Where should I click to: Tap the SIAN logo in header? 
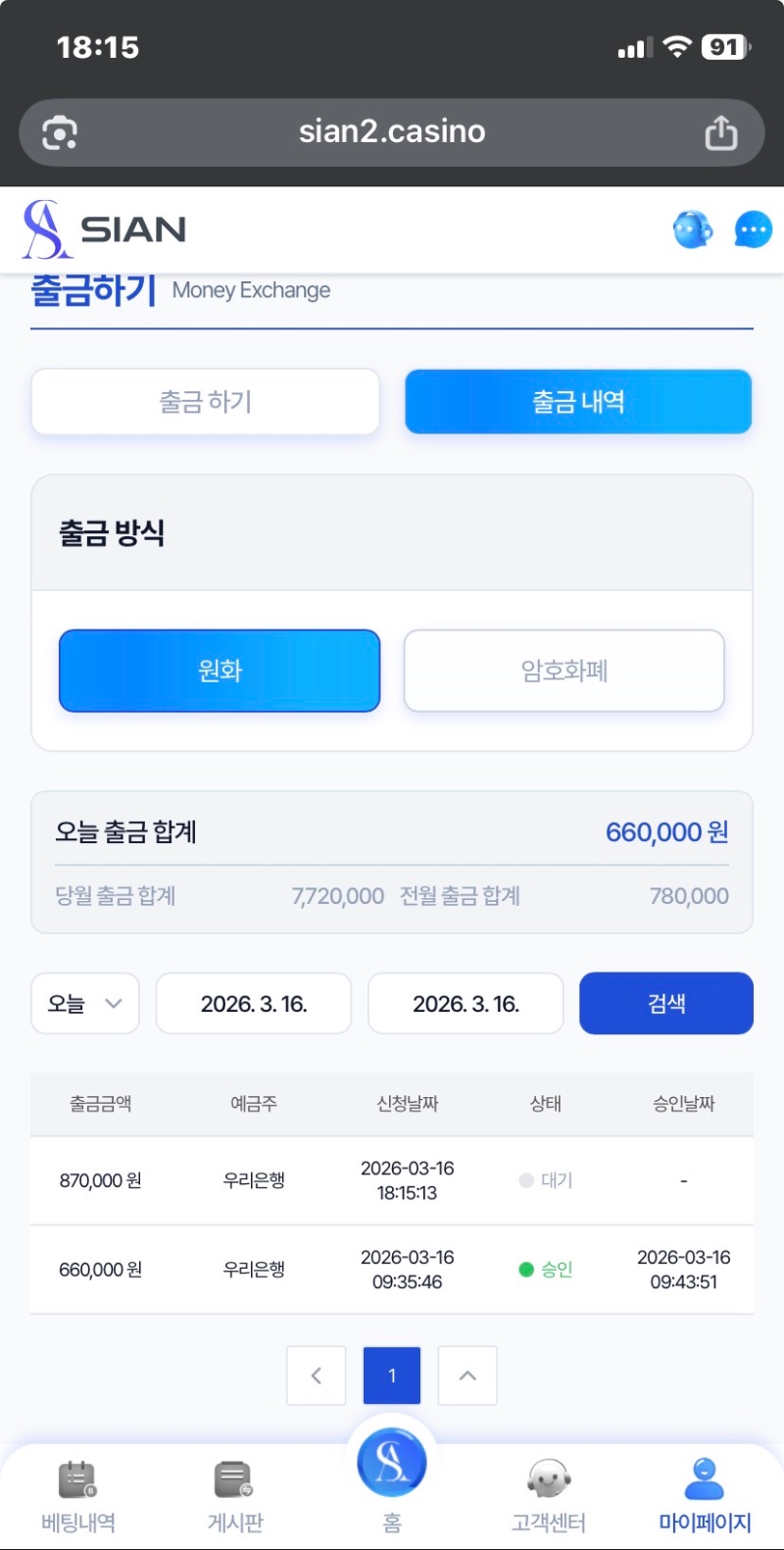tap(105, 230)
